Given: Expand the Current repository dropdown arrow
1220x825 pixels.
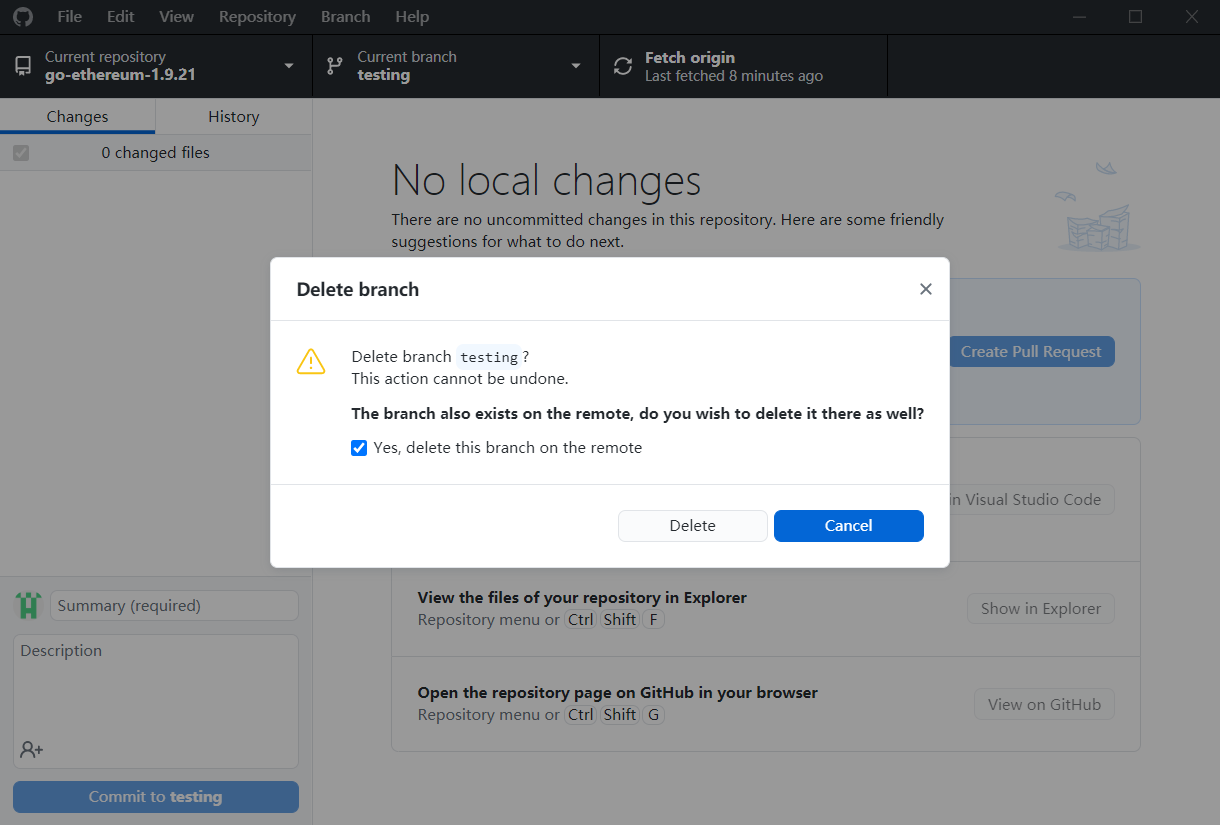Looking at the screenshot, I should tap(289, 66).
